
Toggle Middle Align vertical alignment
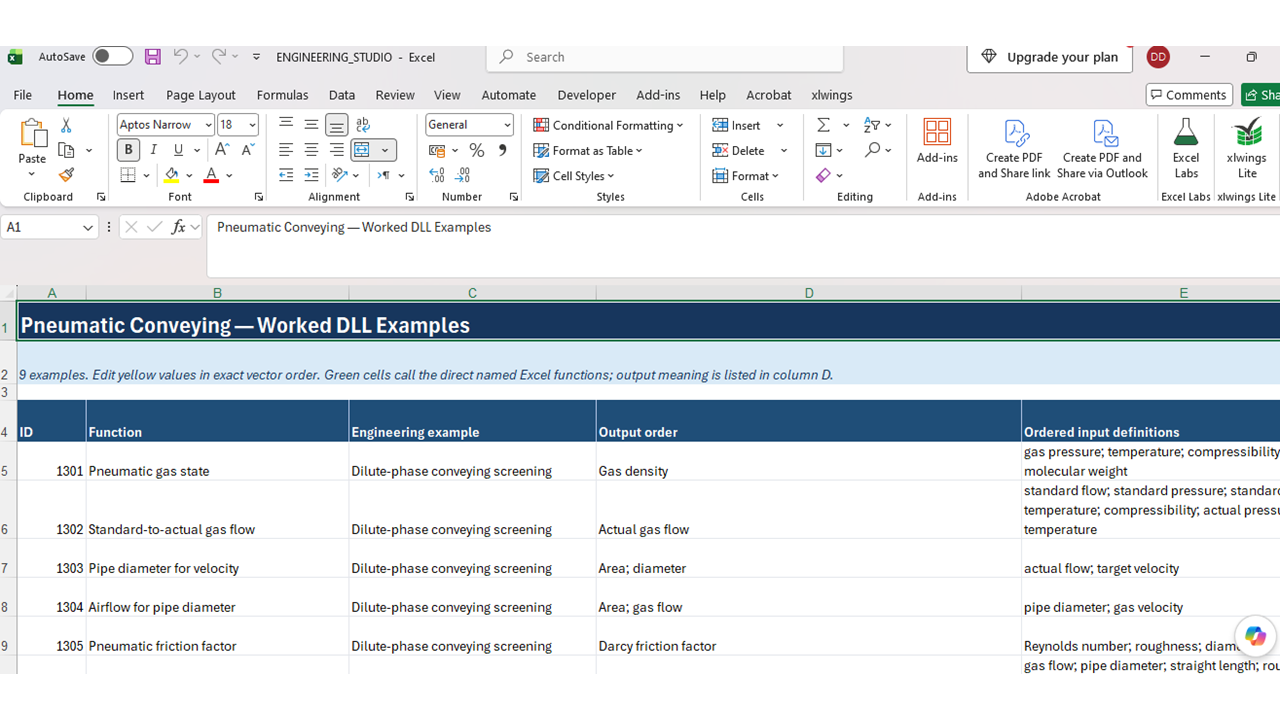tap(311, 125)
